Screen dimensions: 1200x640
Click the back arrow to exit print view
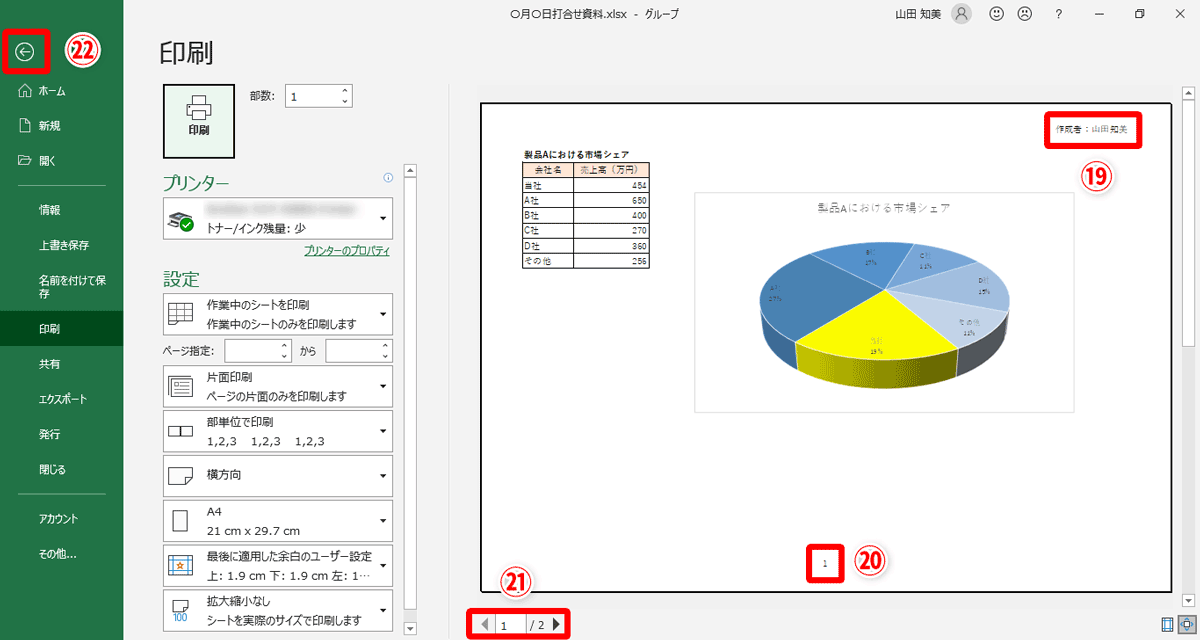25,50
